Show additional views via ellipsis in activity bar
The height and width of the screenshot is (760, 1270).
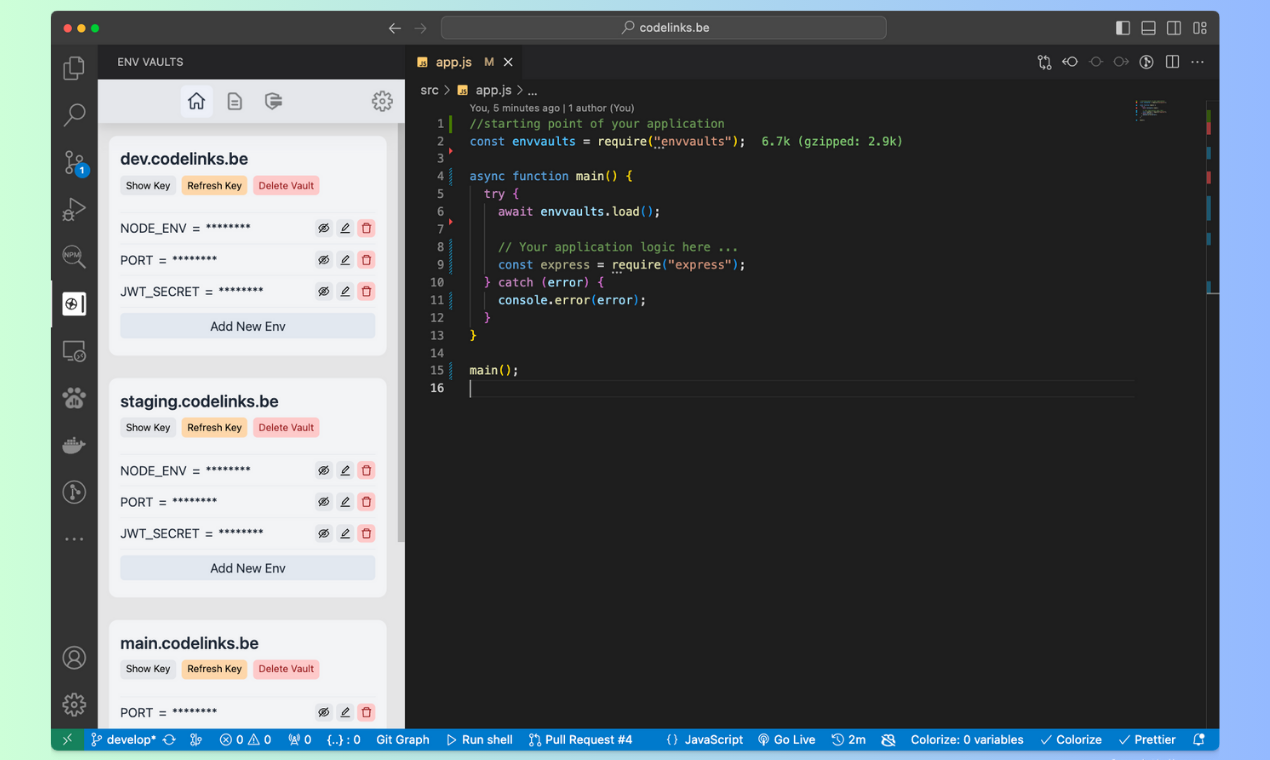point(74,539)
